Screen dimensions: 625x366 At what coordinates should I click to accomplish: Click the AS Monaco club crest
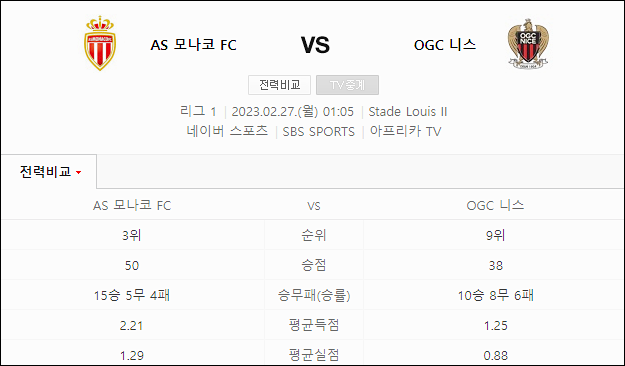[x=100, y=43]
